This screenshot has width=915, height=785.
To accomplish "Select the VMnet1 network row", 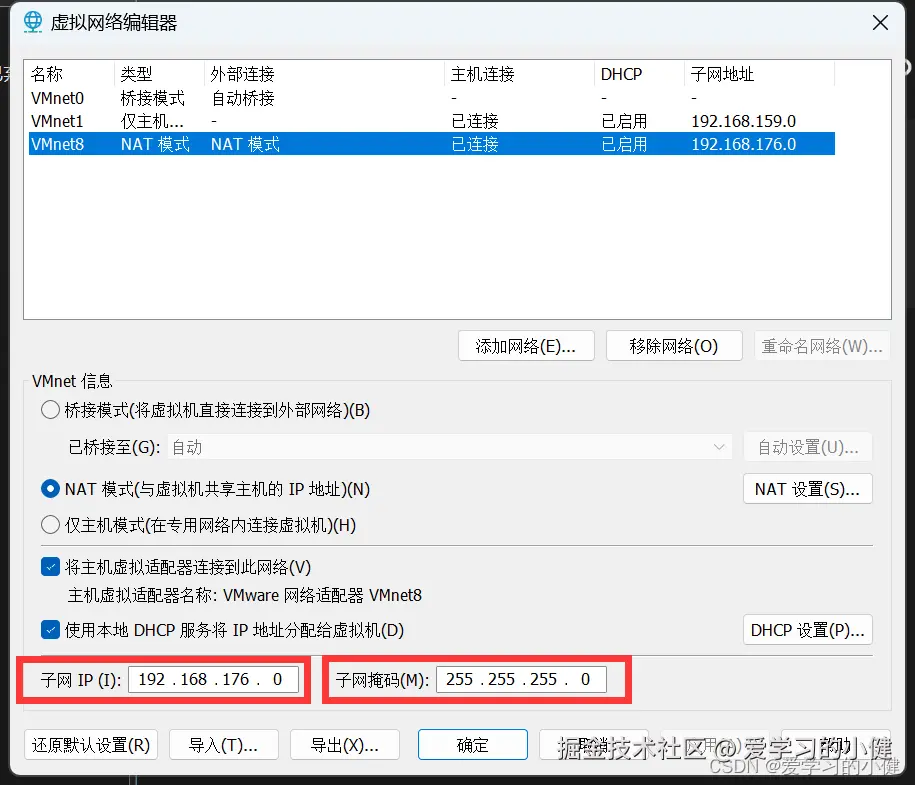I will [432, 121].
